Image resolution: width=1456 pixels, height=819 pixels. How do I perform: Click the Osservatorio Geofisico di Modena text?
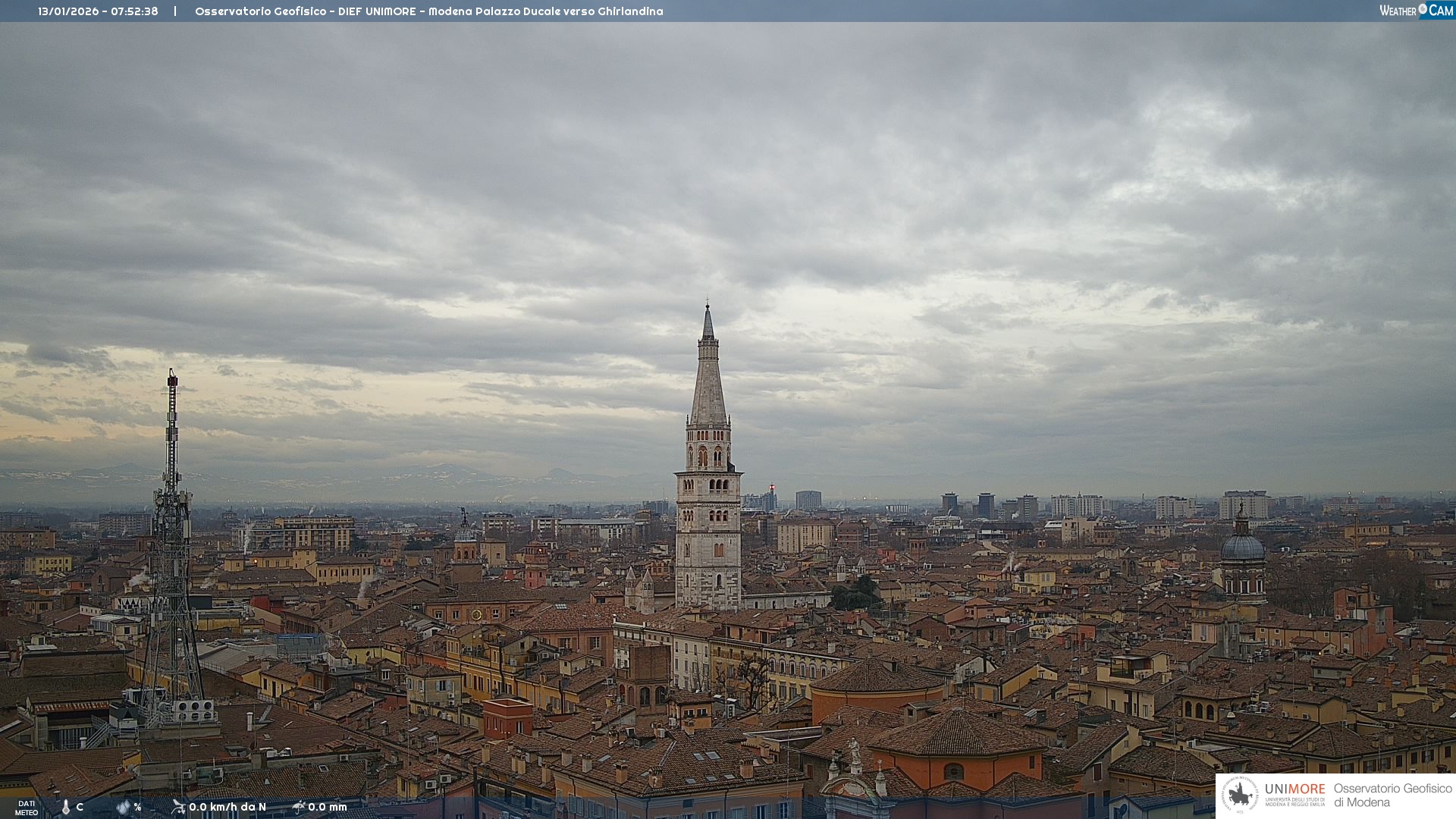coord(1392,795)
